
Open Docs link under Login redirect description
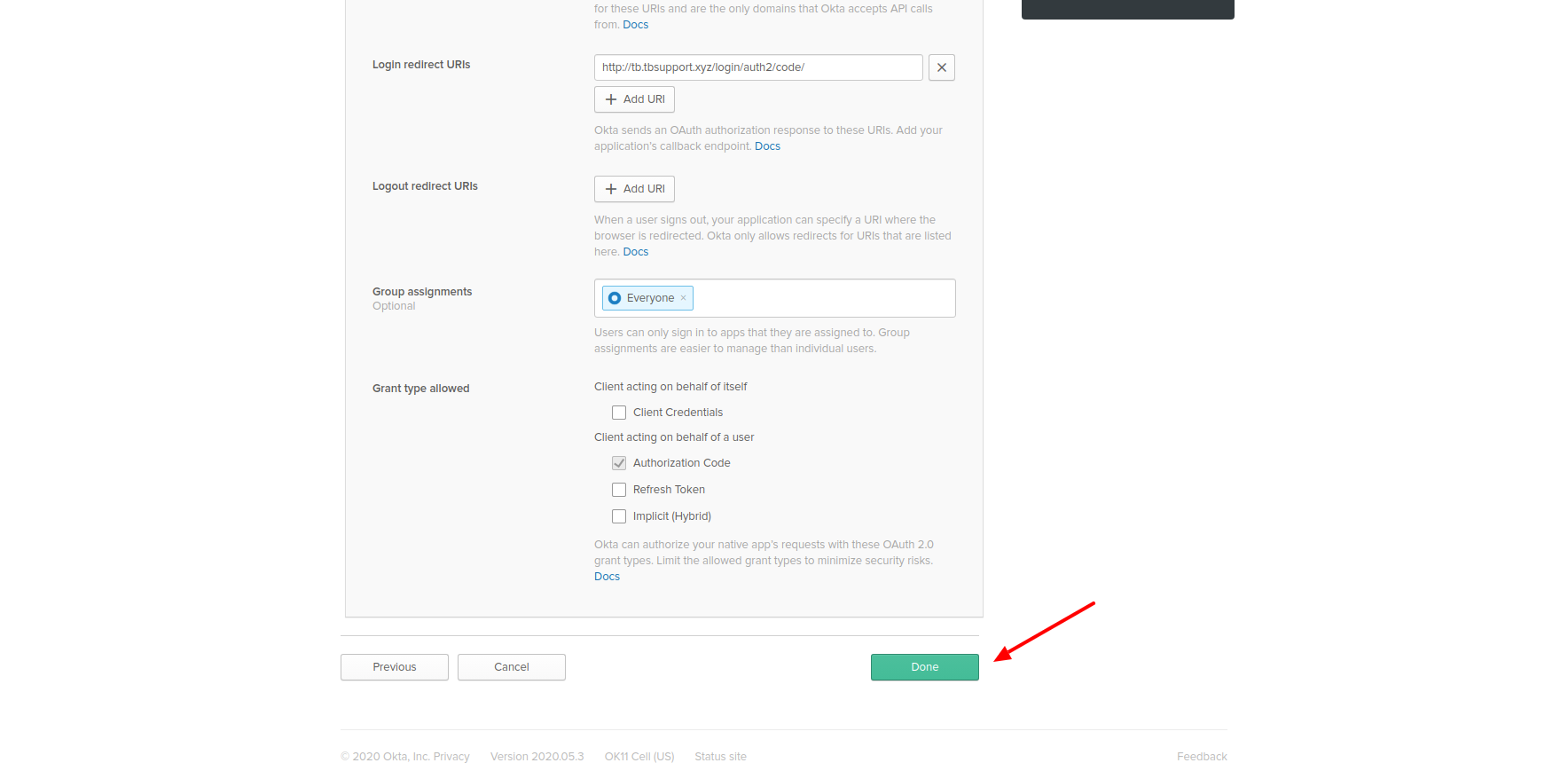[767, 146]
